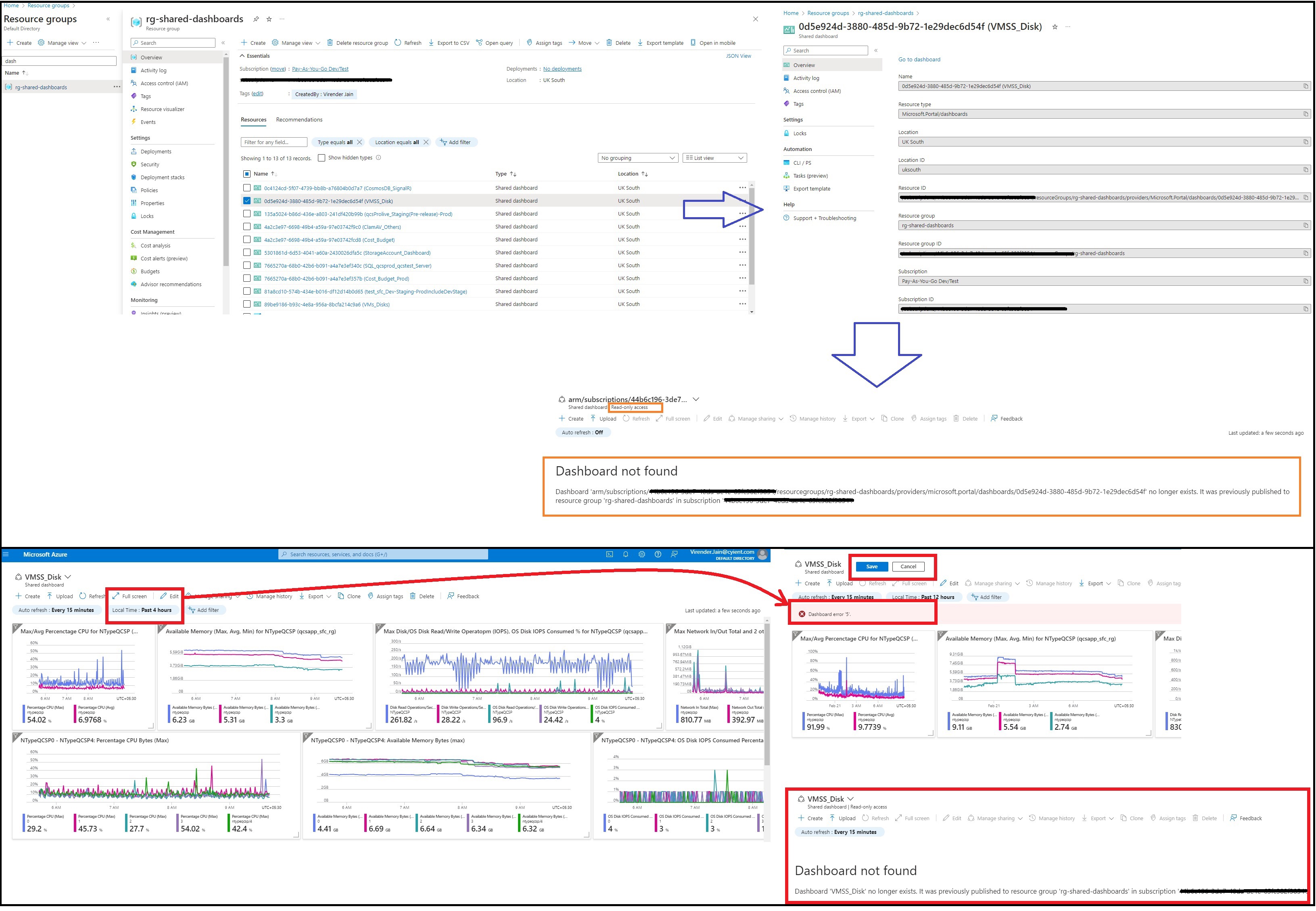Open portal settings gear in Azure top bar
Screen dimensions: 1316x911
(x=642, y=555)
